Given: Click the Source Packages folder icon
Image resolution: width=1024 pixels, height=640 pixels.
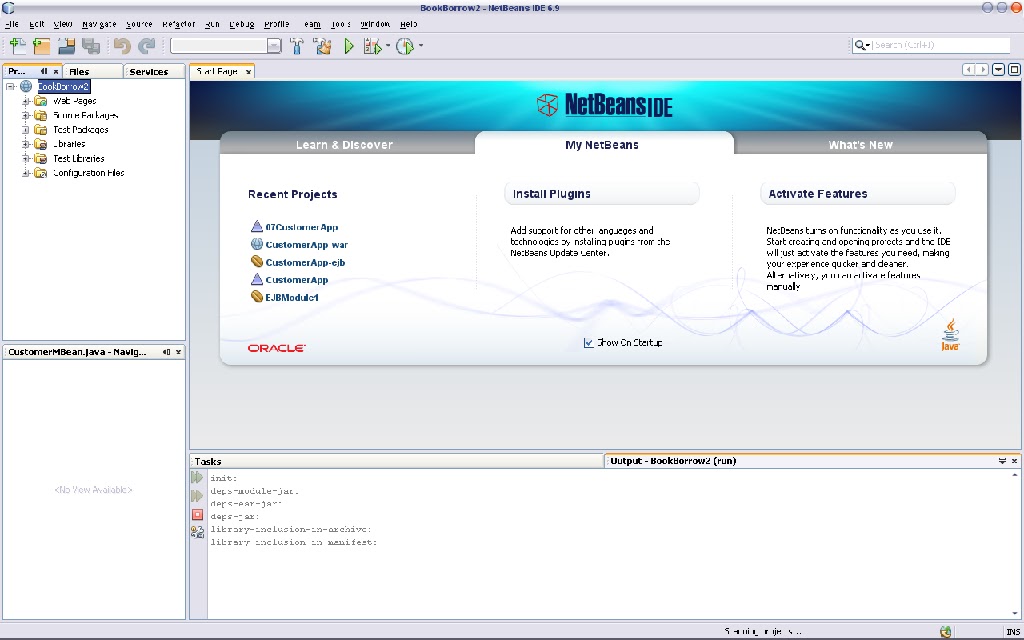Looking at the screenshot, I should tap(40, 116).
